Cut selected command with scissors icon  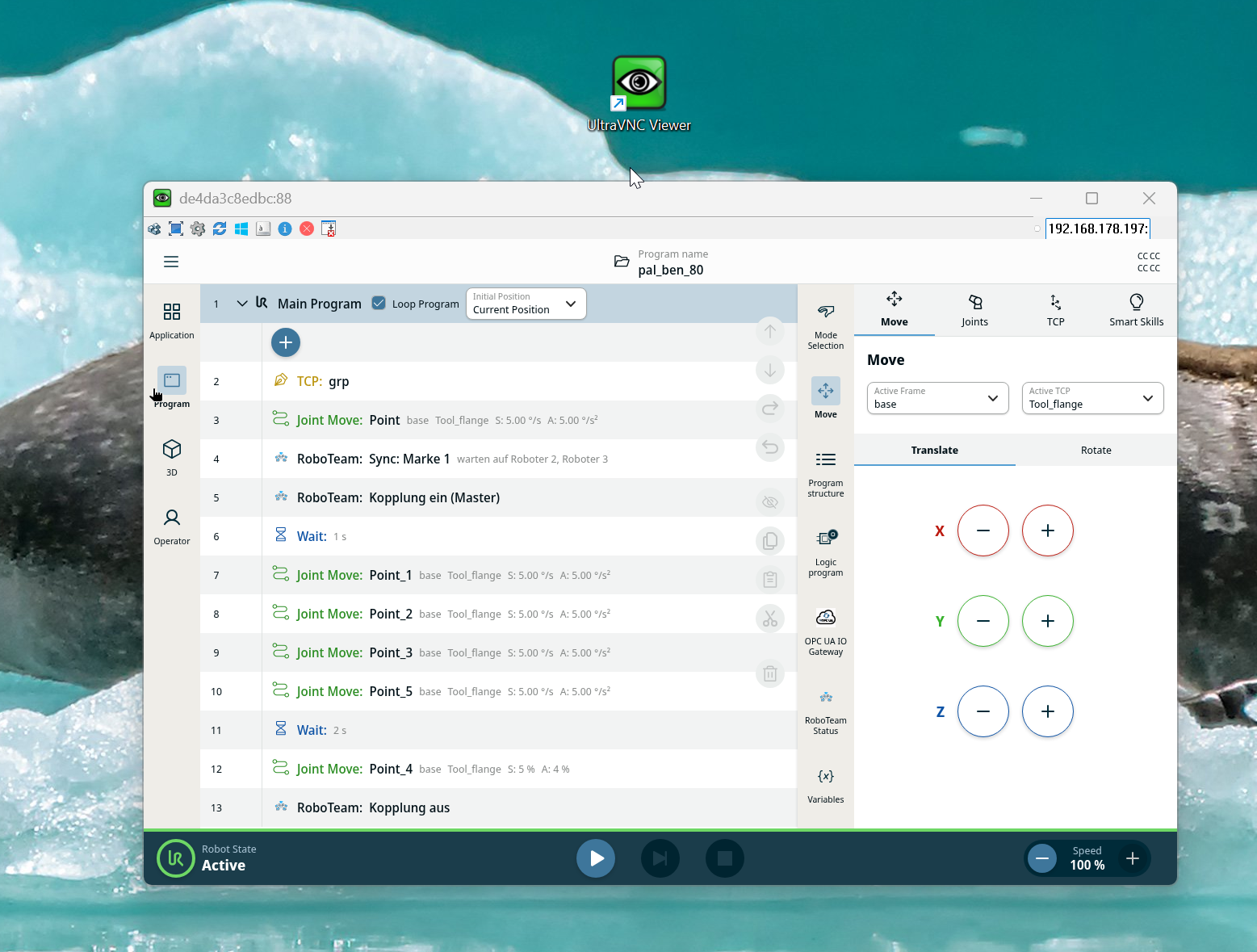point(770,619)
